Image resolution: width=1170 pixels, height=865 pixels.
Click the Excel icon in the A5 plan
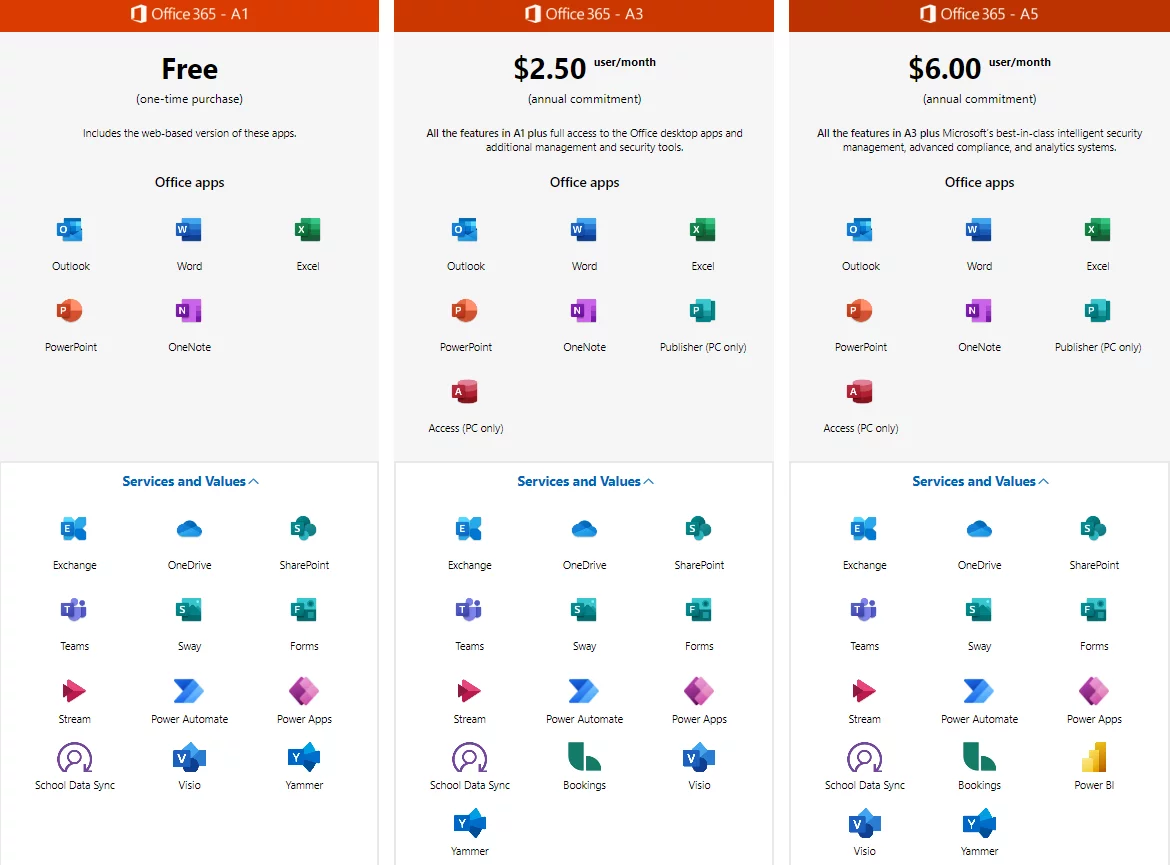click(x=1097, y=230)
